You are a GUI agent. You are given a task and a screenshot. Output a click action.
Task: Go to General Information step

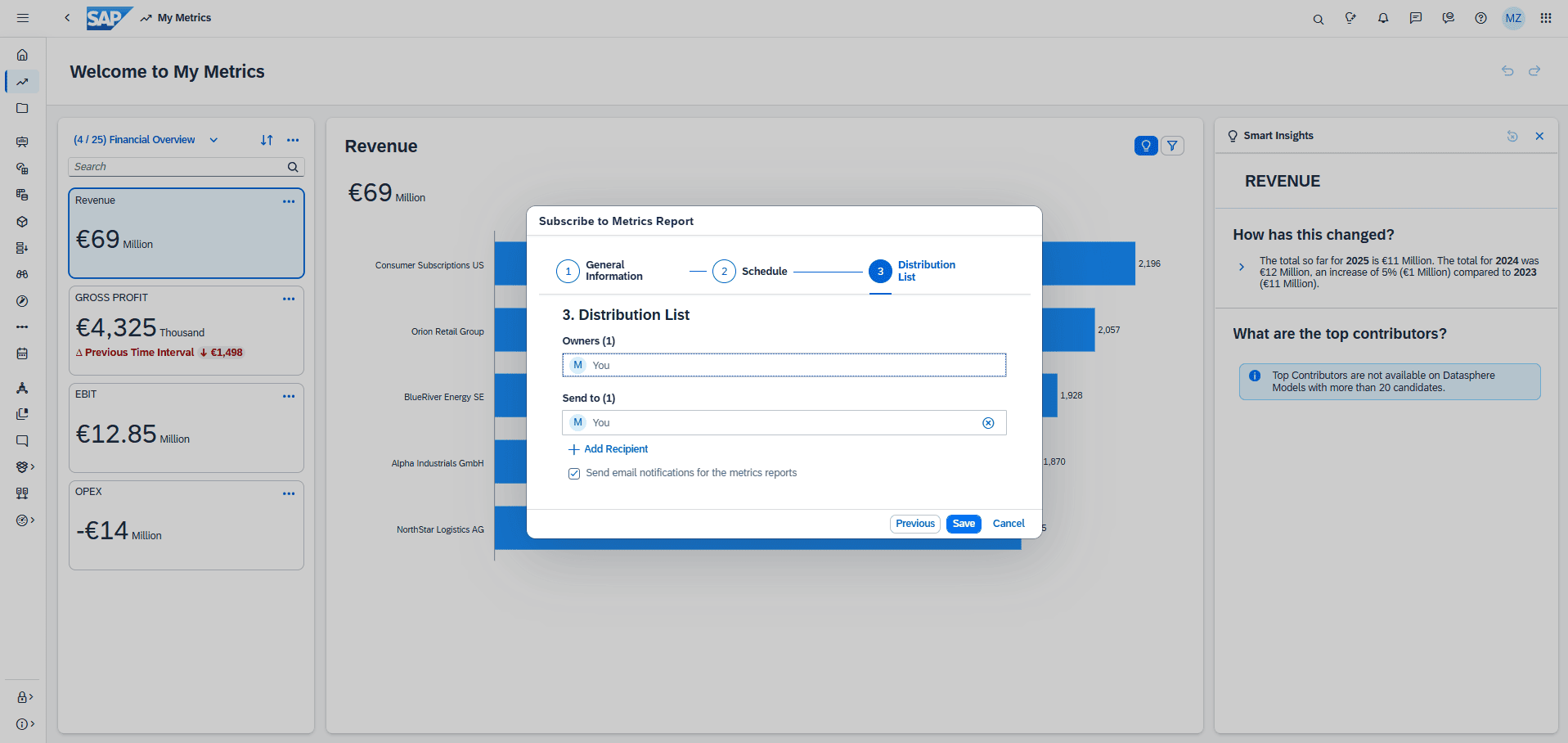coord(568,271)
